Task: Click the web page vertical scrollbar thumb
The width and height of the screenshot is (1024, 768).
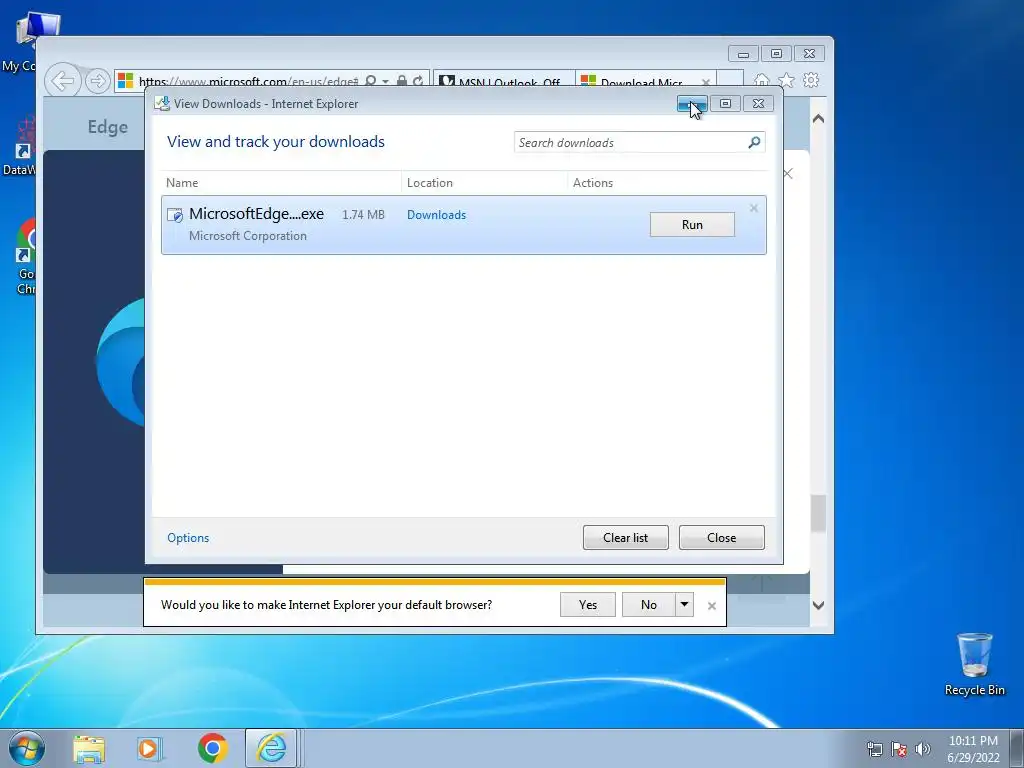Action: [x=818, y=513]
